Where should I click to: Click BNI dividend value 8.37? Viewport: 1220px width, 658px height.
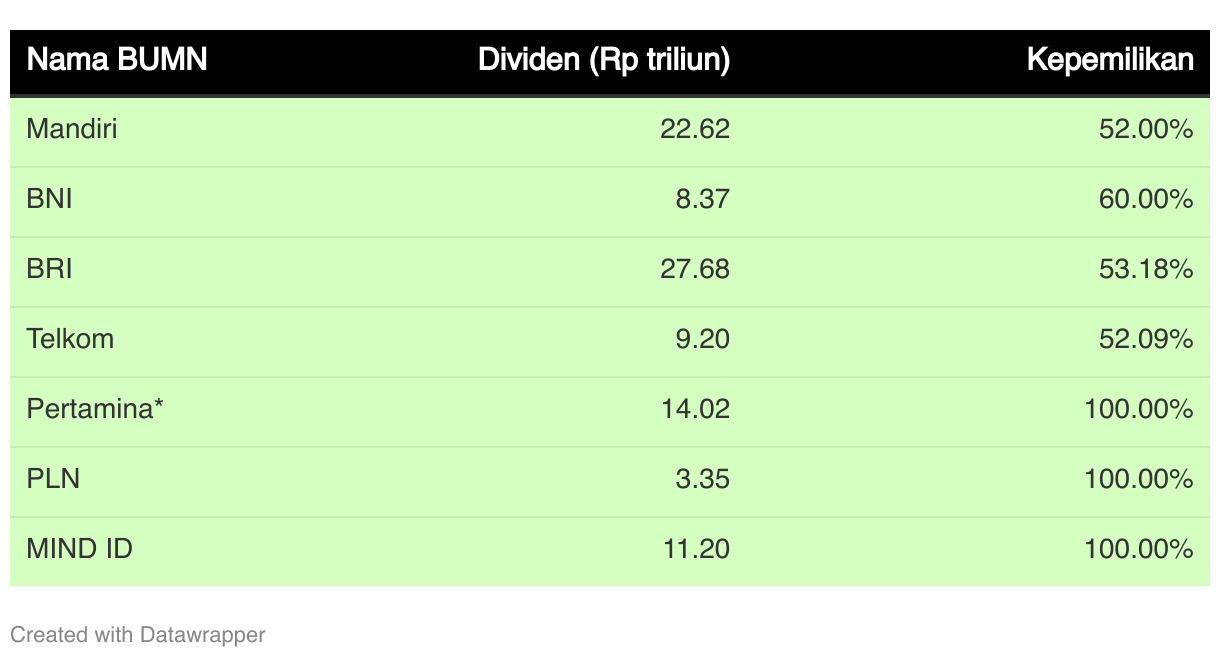702,199
